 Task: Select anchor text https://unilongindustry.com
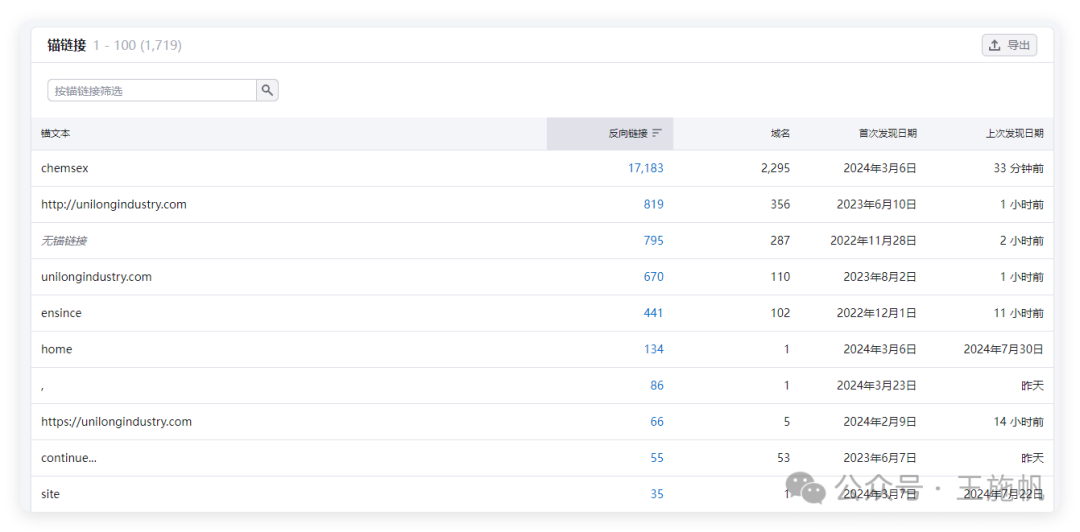pos(116,422)
